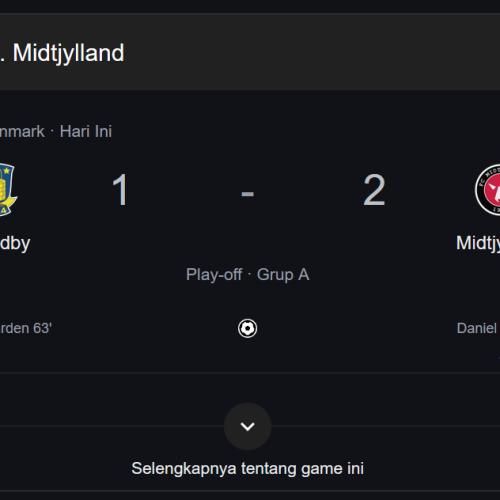500x500 pixels.
Task: Click the soccer ball goal icon
Action: click(x=247, y=329)
